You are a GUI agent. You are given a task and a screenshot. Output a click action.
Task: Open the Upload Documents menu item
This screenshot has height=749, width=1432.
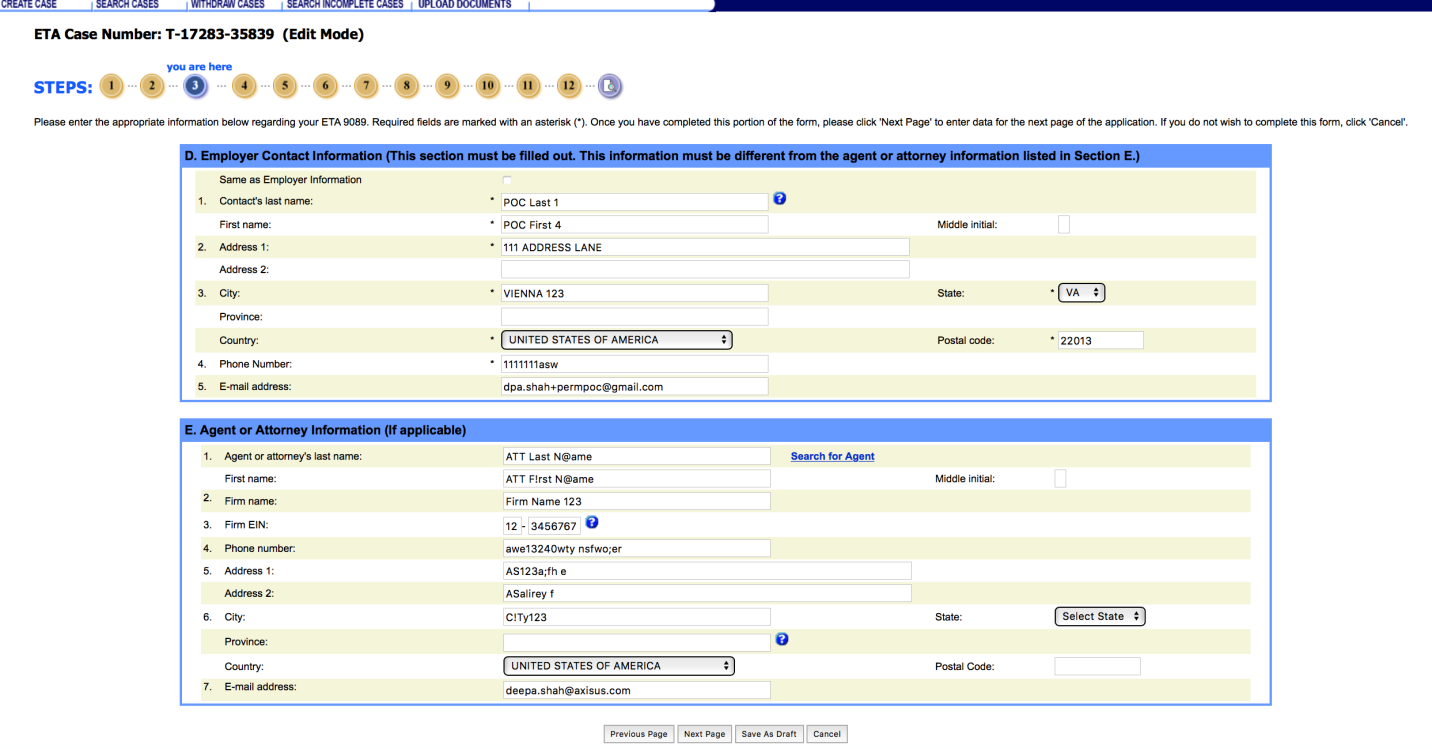tap(465, 5)
